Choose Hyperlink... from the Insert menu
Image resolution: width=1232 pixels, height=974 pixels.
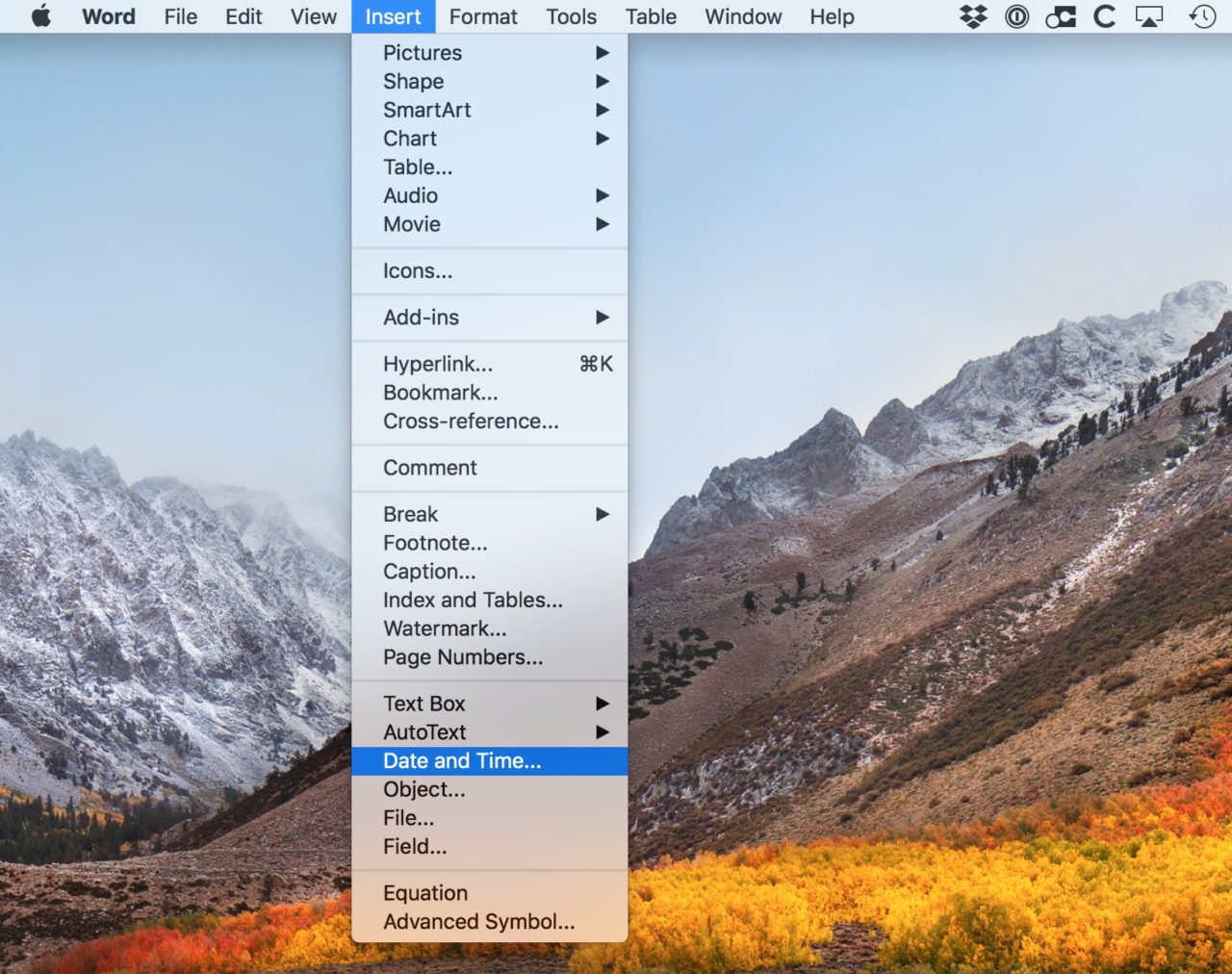tap(490, 364)
